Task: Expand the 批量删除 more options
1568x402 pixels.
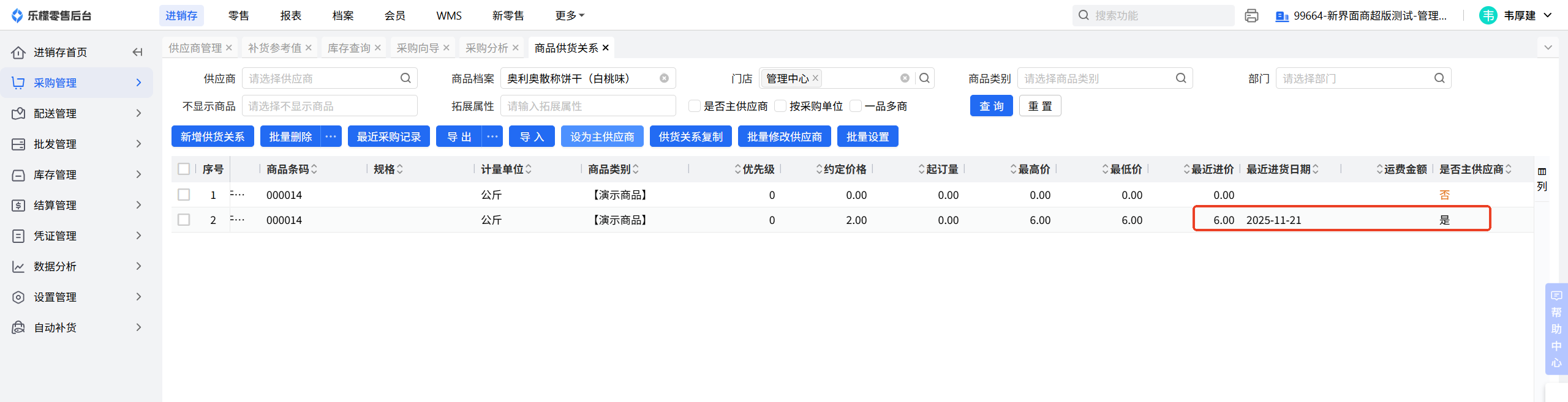Action: (x=331, y=136)
